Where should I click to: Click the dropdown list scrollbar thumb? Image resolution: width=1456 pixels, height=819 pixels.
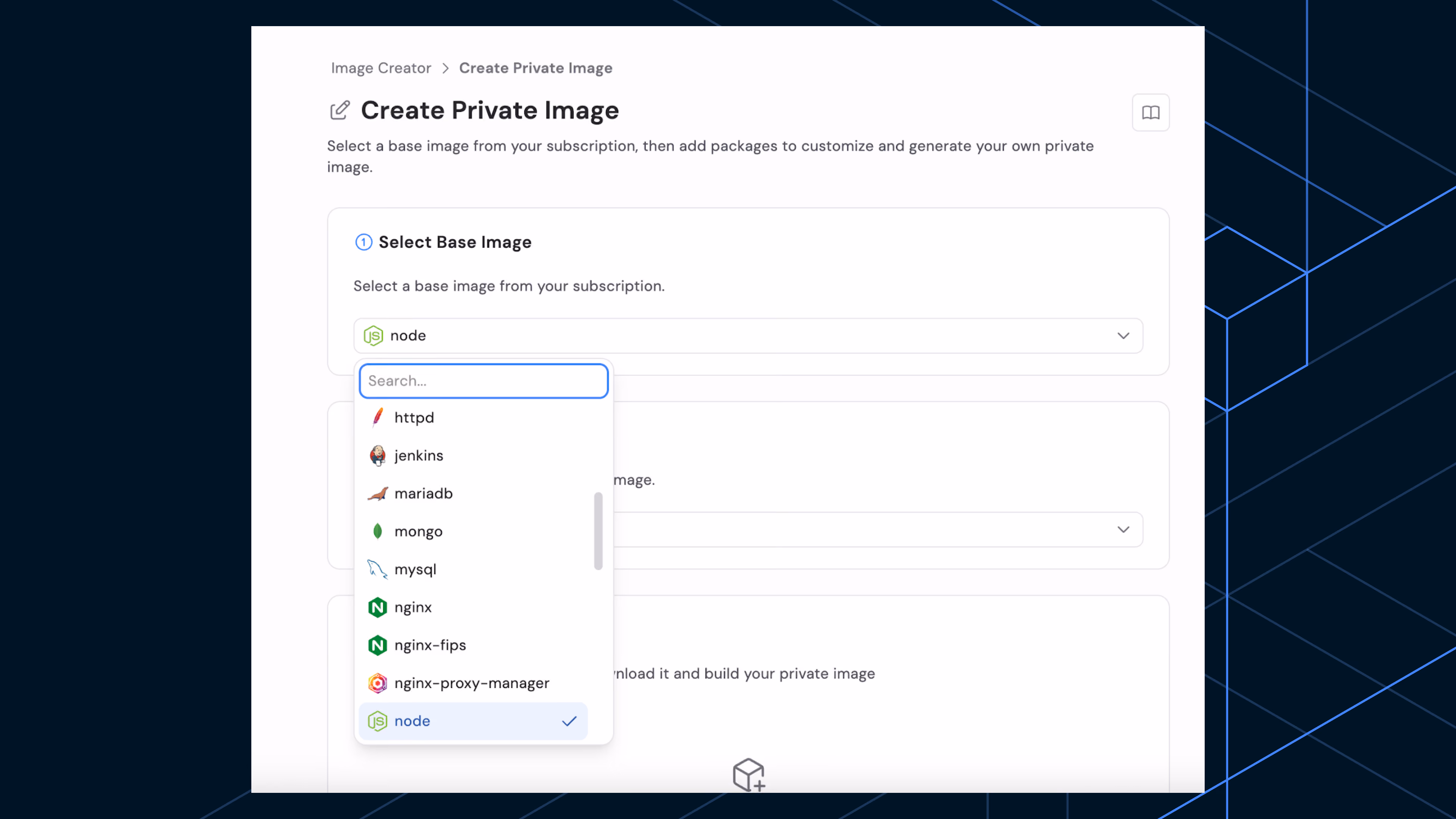pos(598,531)
